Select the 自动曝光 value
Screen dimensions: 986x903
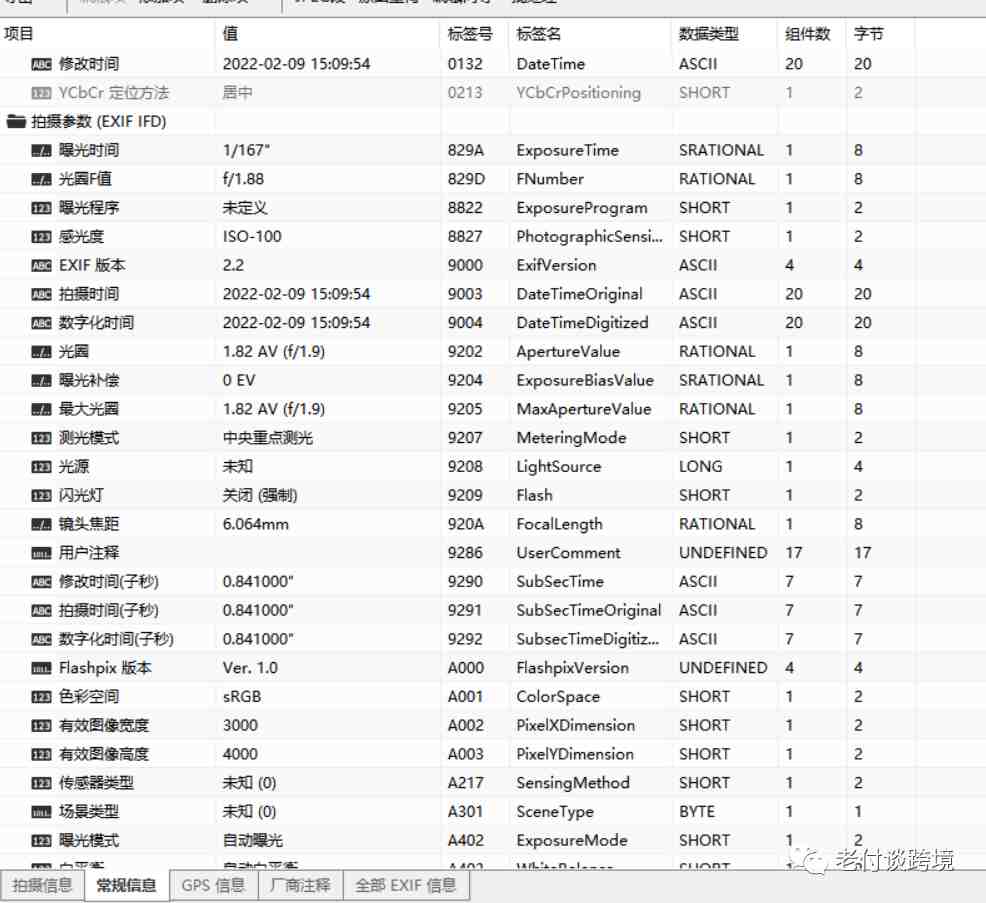pos(253,841)
